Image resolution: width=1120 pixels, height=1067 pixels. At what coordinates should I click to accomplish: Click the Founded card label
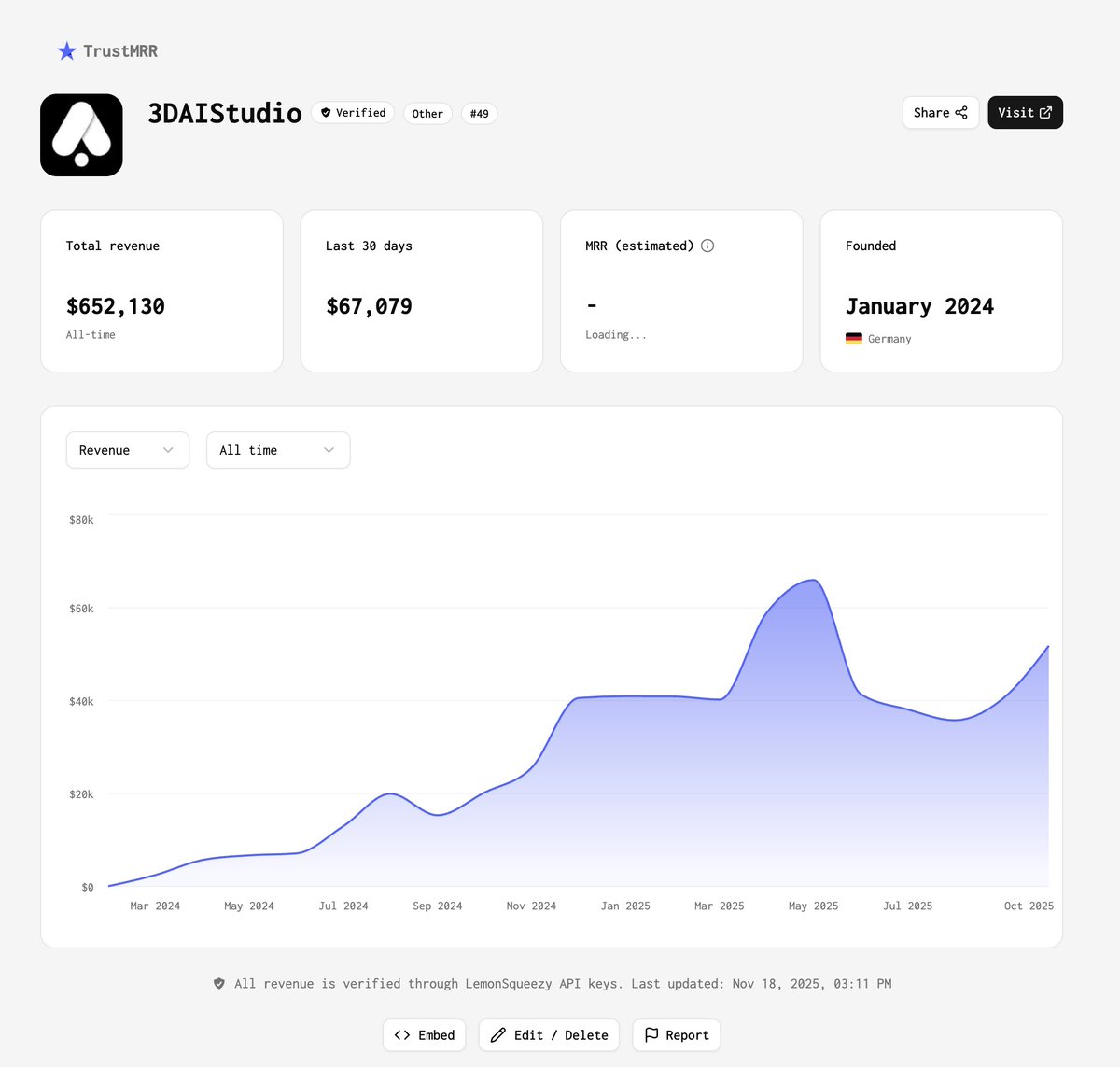871,246
